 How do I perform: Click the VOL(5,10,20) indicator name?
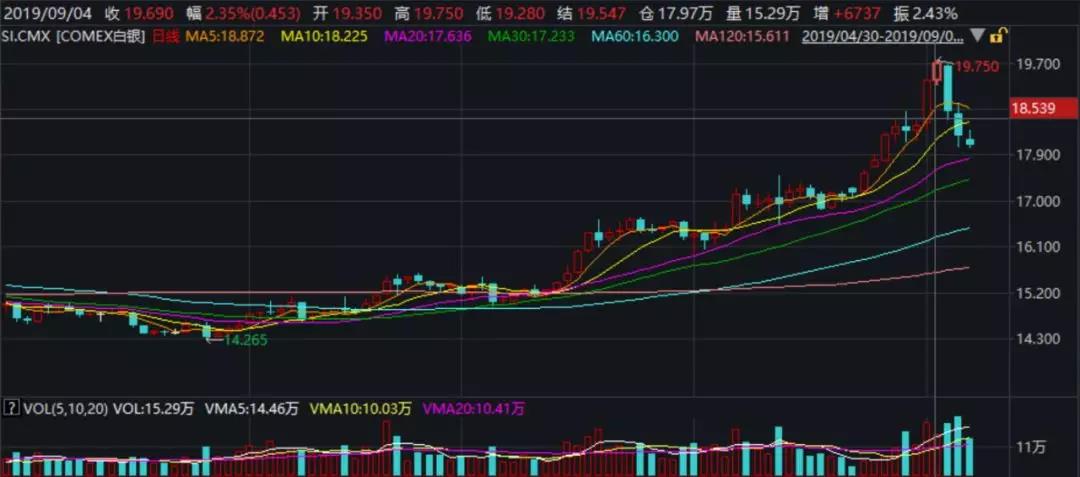pyautogui.click(x=65, y=409)
